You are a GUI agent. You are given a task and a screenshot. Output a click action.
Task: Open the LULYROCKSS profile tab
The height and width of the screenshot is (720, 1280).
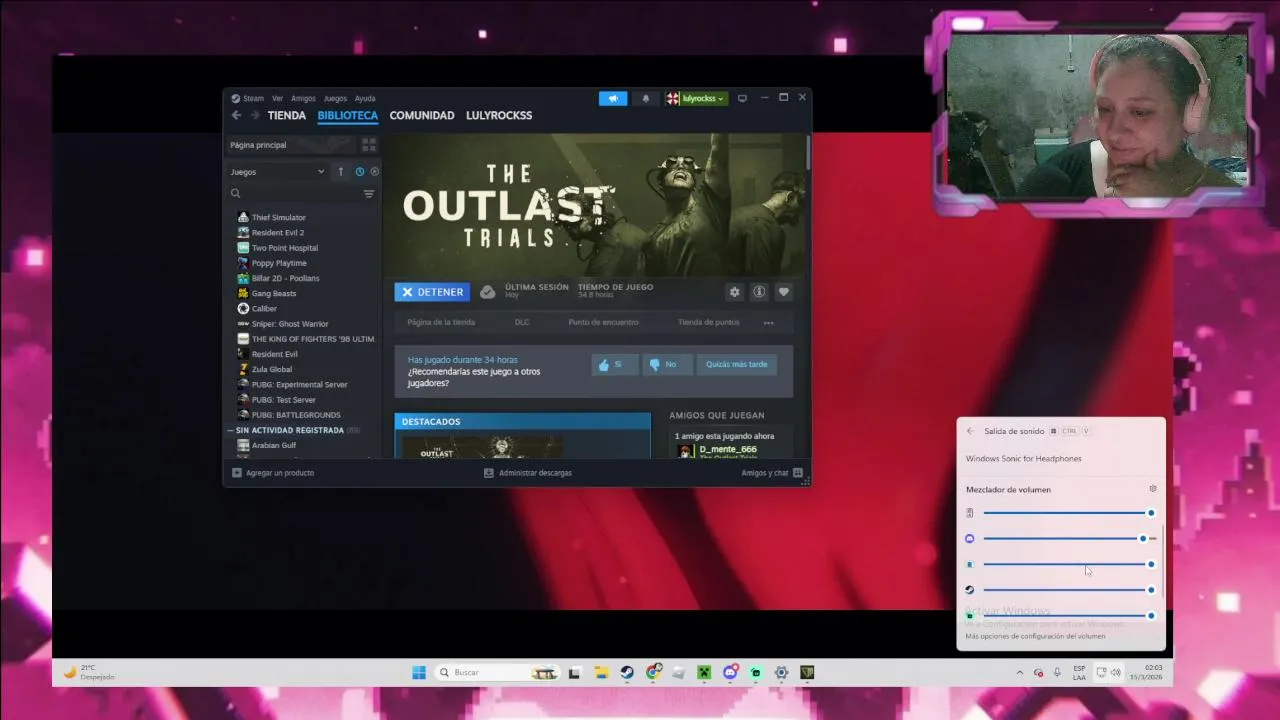point(499,115)
